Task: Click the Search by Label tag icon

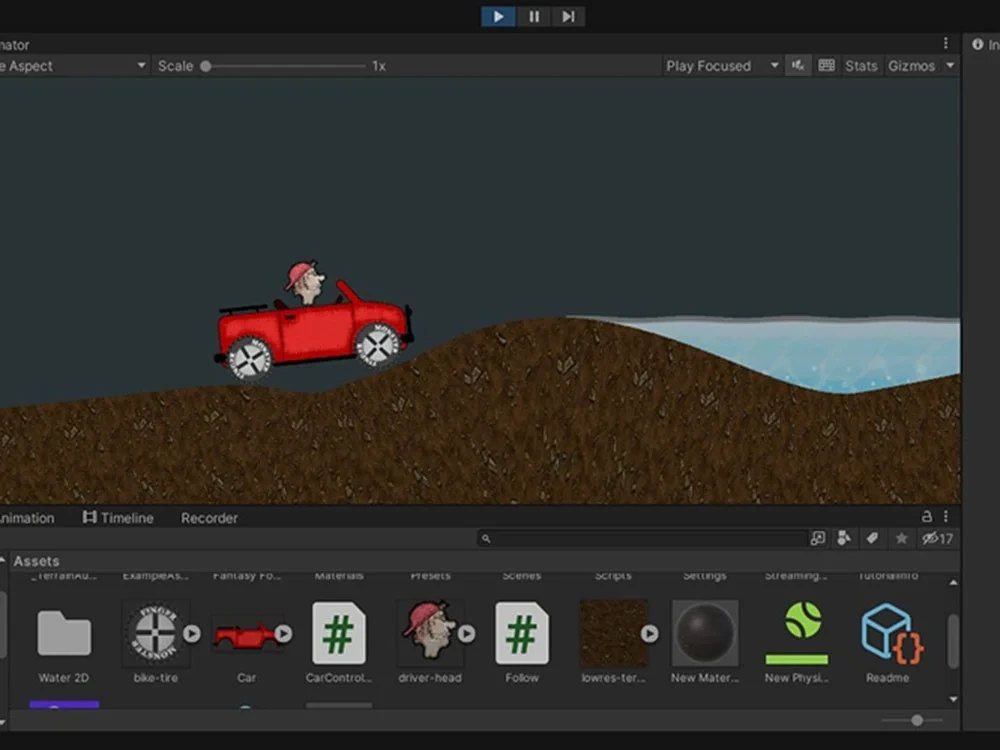Action: (x=872, y=539)
